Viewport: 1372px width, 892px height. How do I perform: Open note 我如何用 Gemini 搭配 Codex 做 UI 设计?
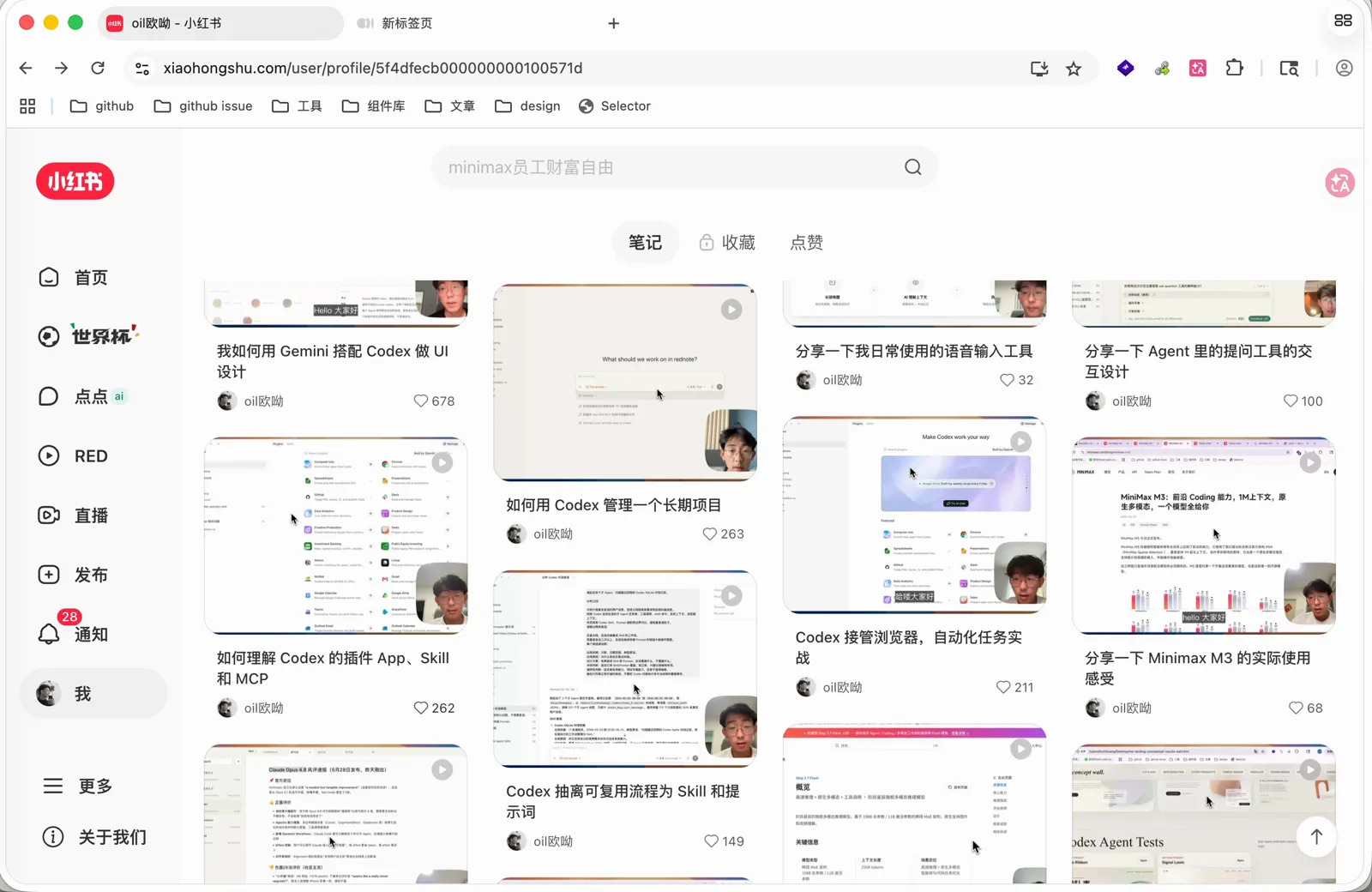coord(333,361)
